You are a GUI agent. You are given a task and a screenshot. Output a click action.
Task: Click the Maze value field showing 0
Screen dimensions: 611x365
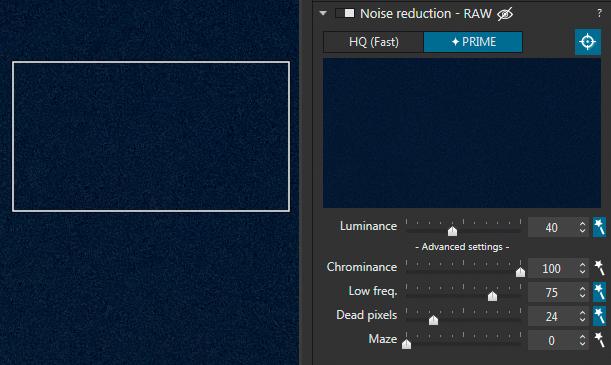point(551,341)
